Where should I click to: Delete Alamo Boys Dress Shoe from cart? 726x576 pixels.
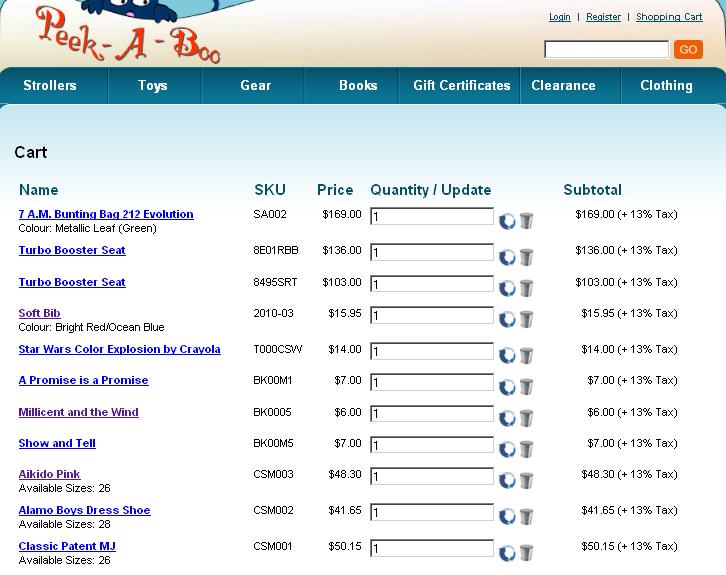click(x=526, y=516)
